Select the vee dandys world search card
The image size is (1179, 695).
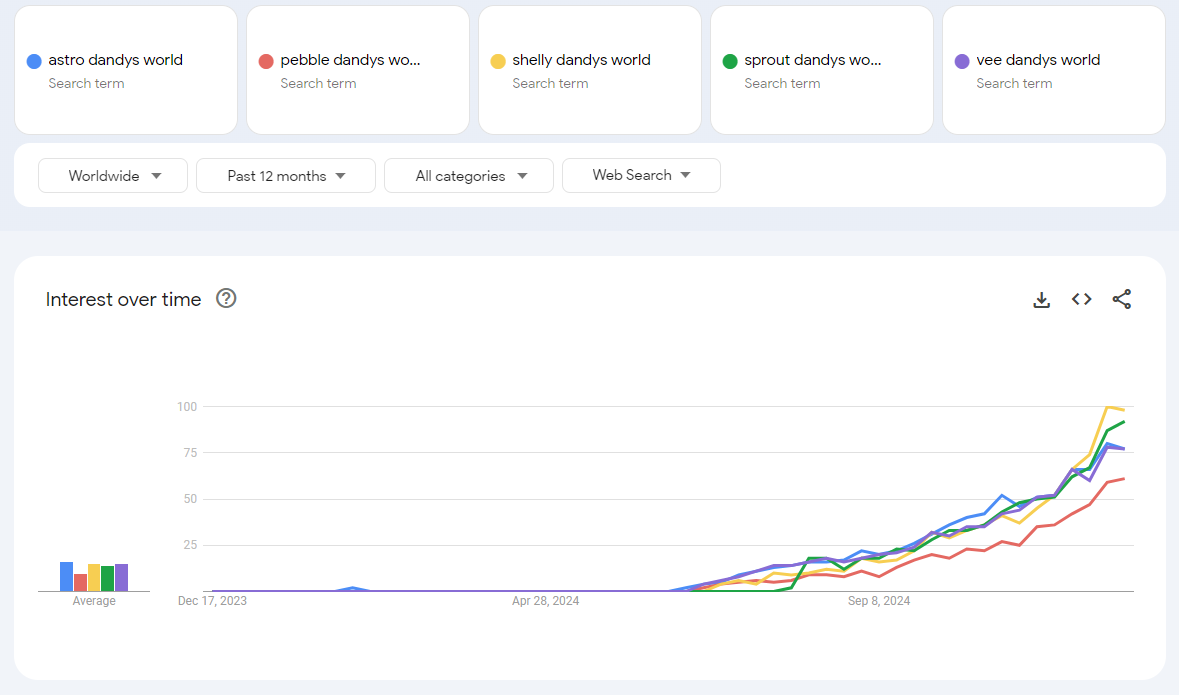tap(1052, 70)
